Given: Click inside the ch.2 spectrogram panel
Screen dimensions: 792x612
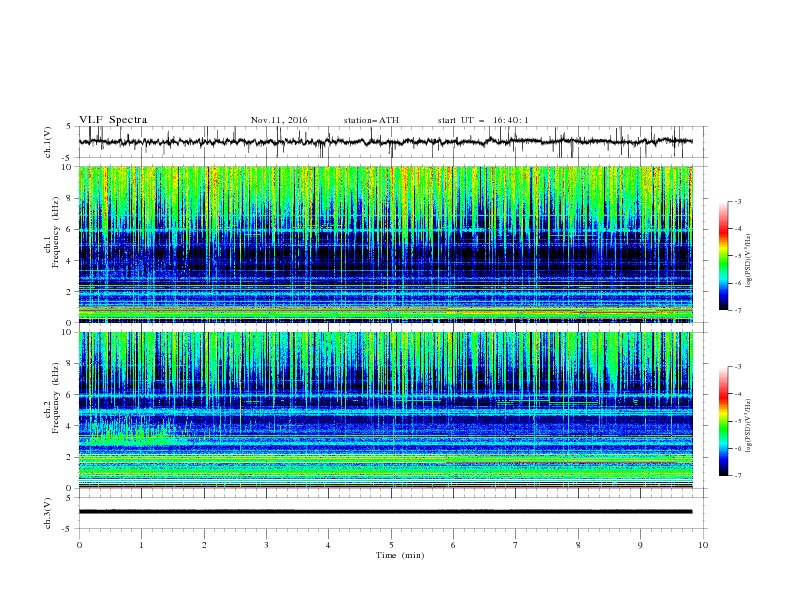Looking at the screenshot, I should [x=386, y=410].
